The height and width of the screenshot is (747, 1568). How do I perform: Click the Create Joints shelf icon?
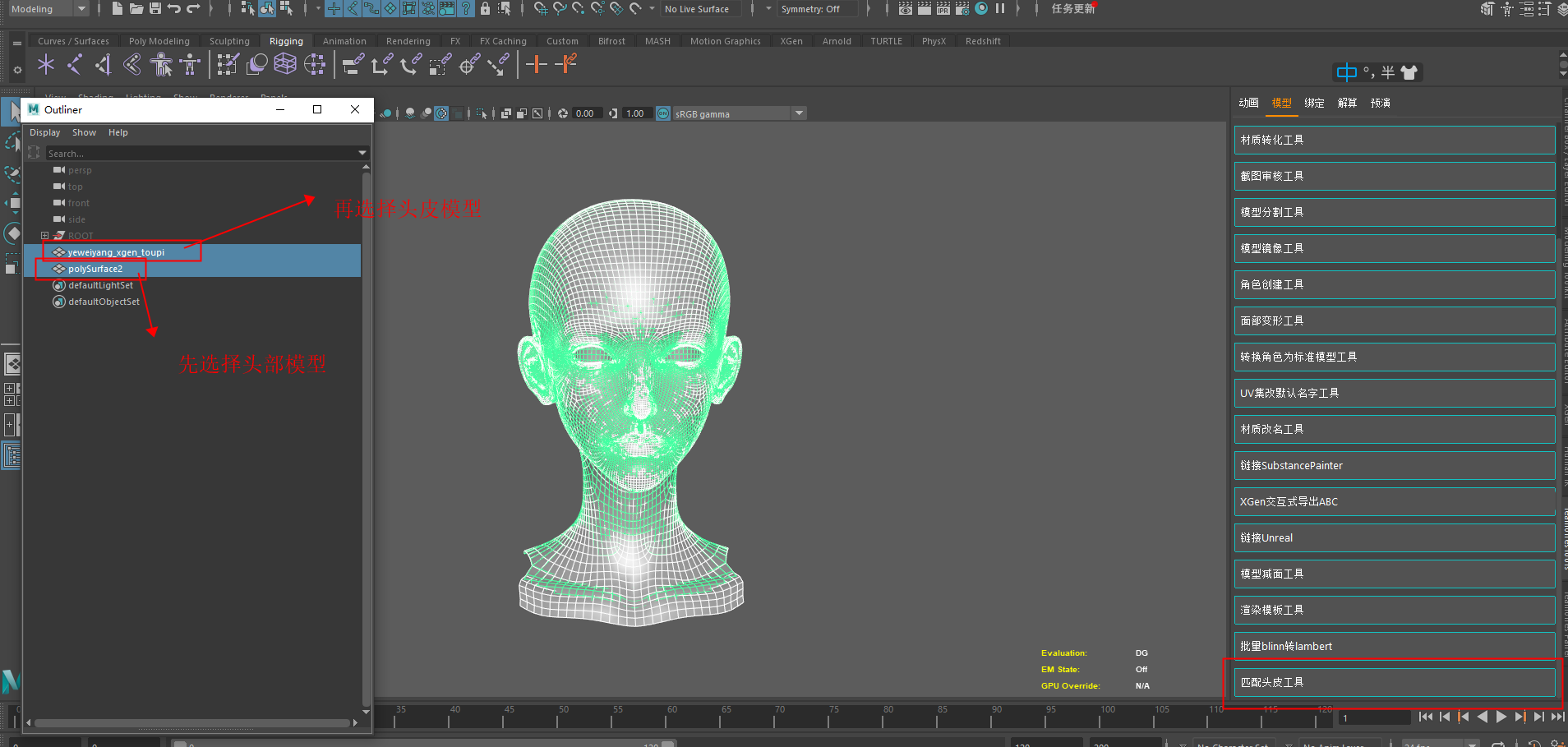pyautogui.click(x=75, y=64)
